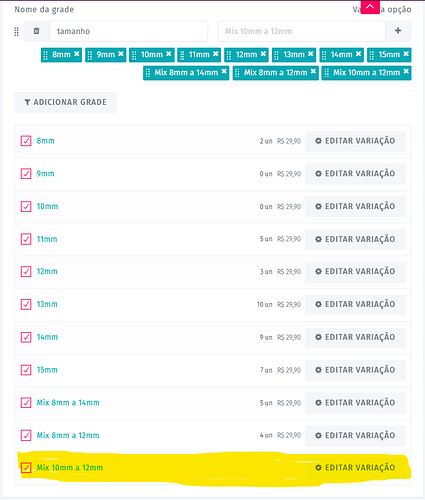
Task: Open the 11mm variation link
Action: point(47,239)
